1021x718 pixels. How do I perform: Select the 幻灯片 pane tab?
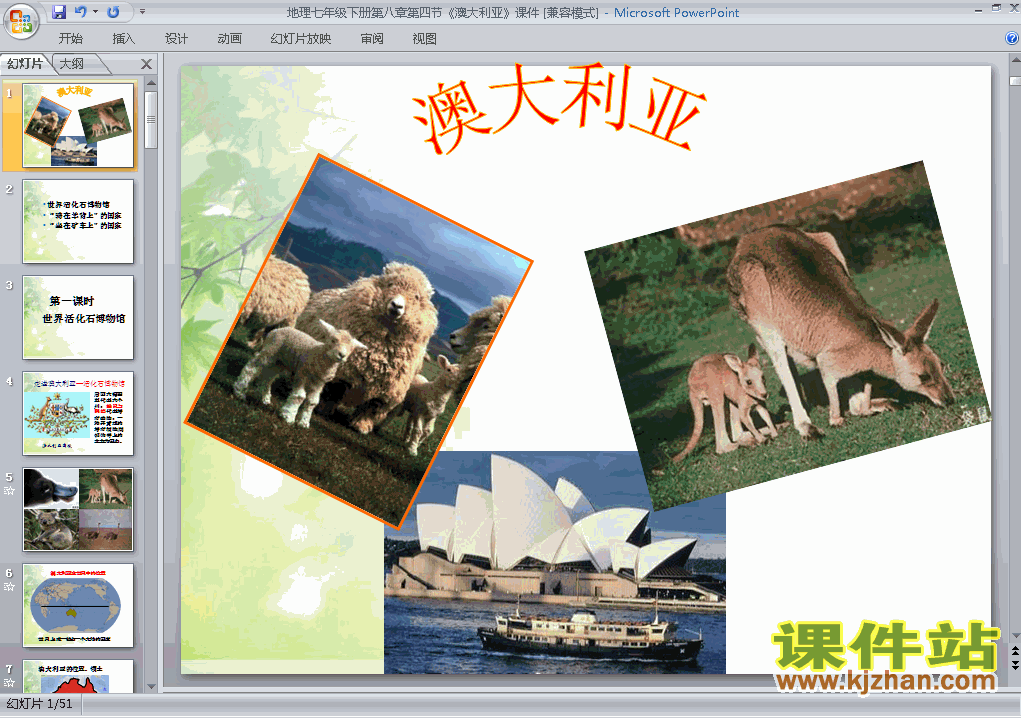(x=25, y=64)
